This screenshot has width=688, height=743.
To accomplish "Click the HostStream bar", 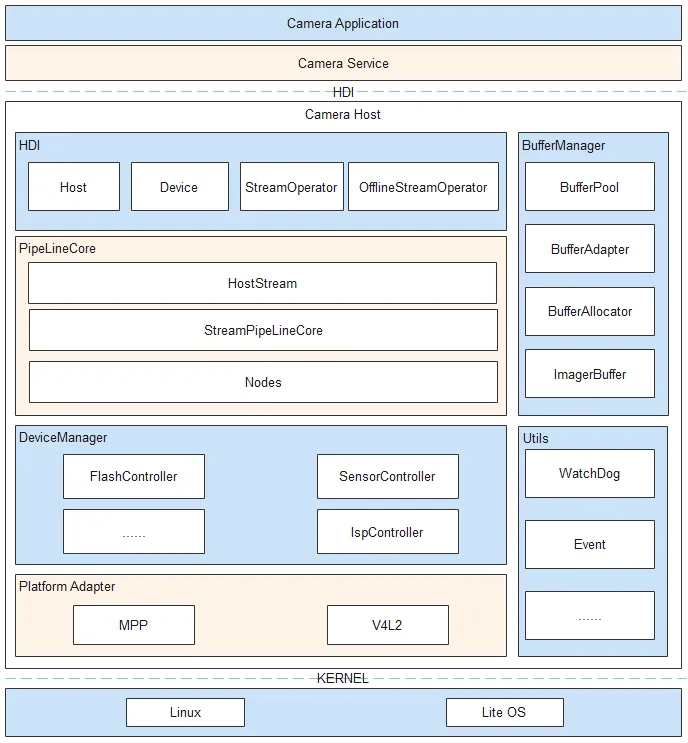I will [x=263, y=283].
